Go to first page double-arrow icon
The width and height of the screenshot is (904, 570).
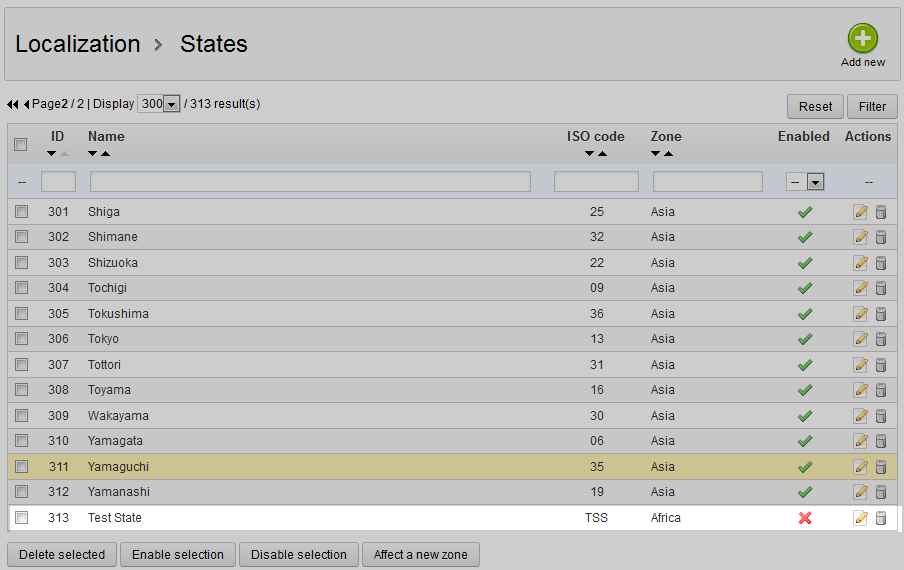click(x=13, y=104)
